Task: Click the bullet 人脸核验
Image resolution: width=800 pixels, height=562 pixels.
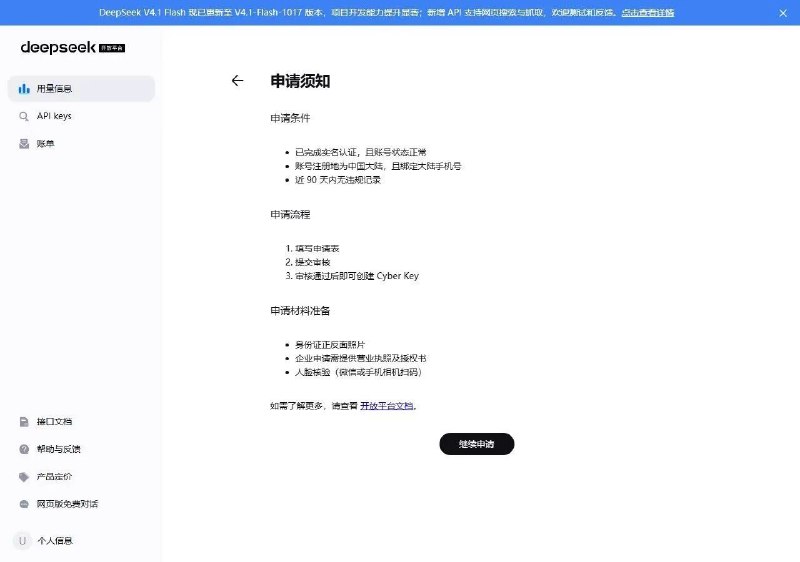Action: [359, 372]
